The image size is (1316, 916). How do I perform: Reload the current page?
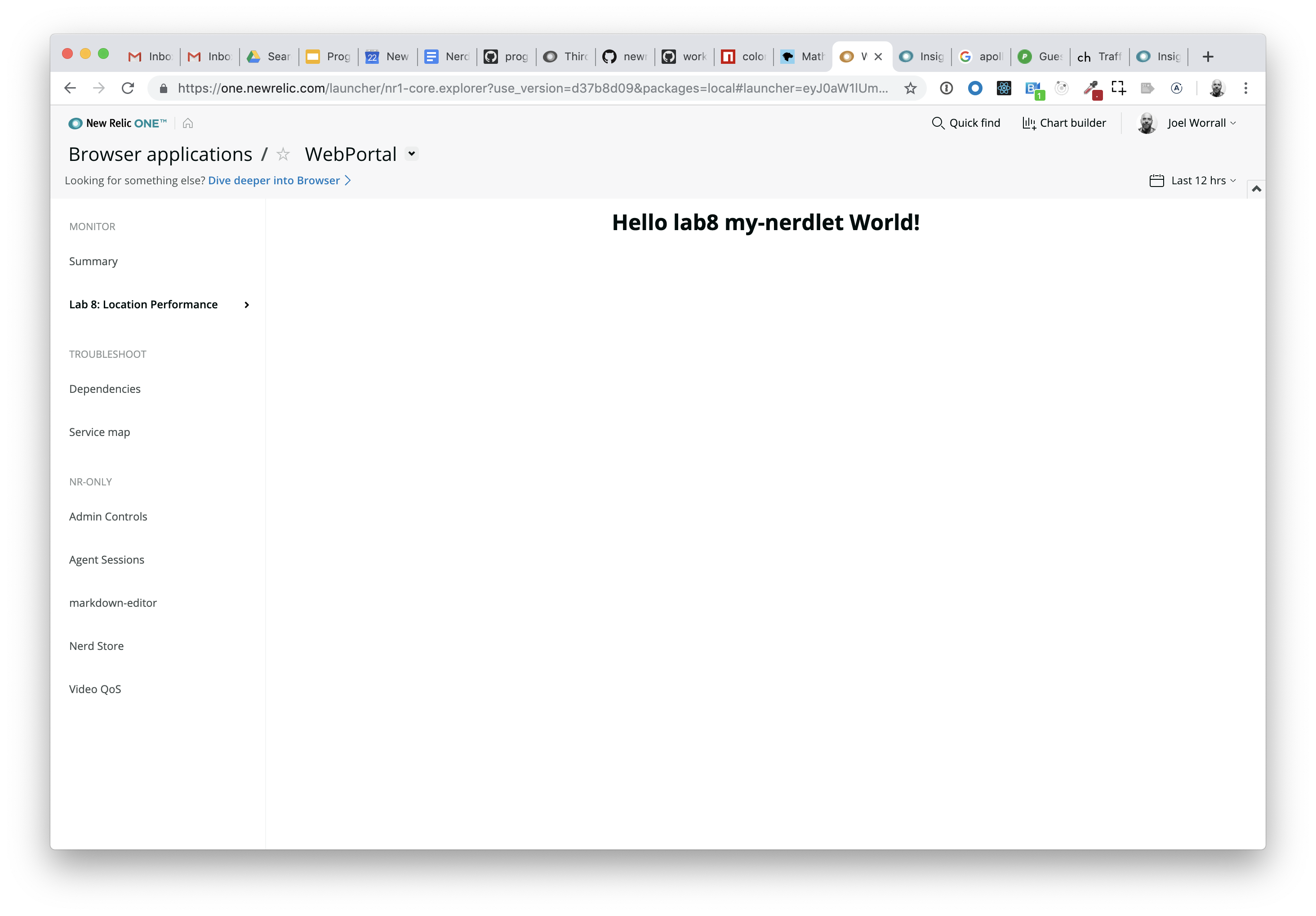(x=128, y=88)
